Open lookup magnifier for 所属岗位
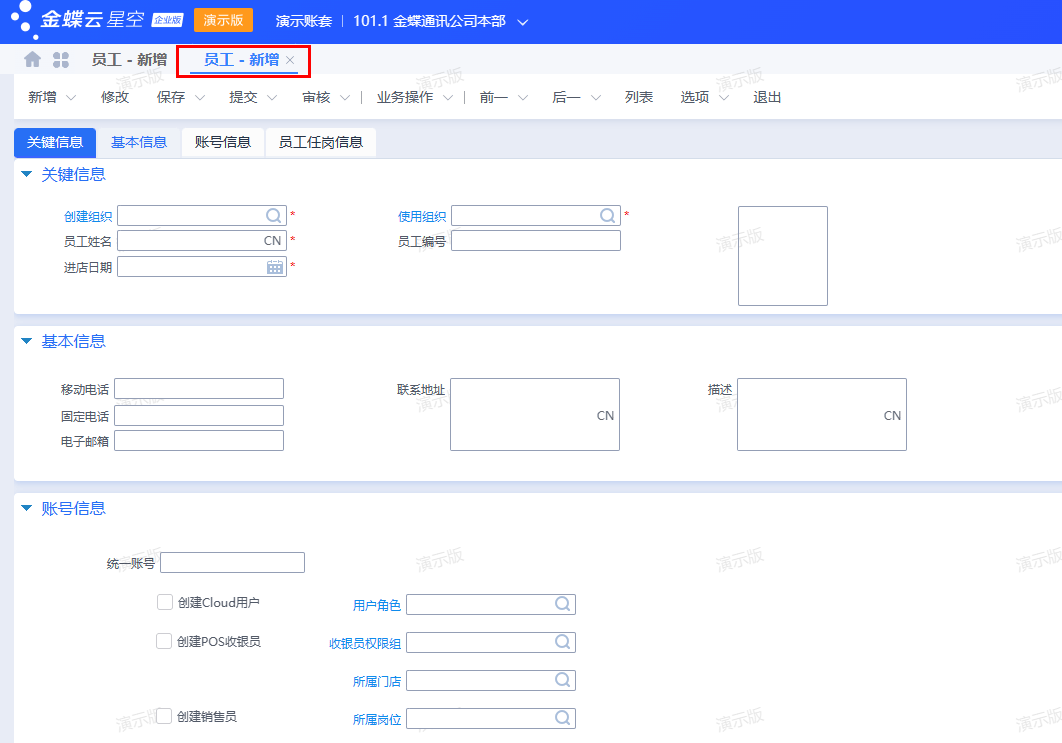Screen dimensions: 1062x743 [x=563, y=718]
